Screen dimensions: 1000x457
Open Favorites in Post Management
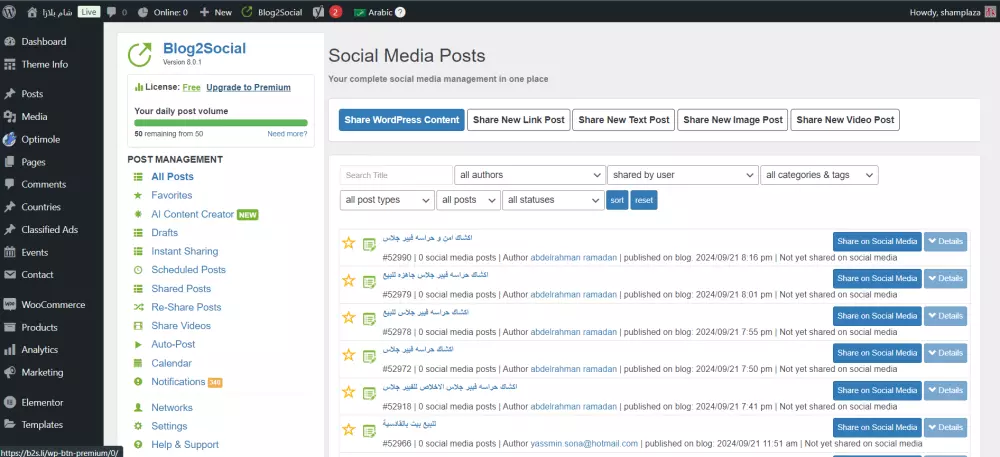pos(172,195)
